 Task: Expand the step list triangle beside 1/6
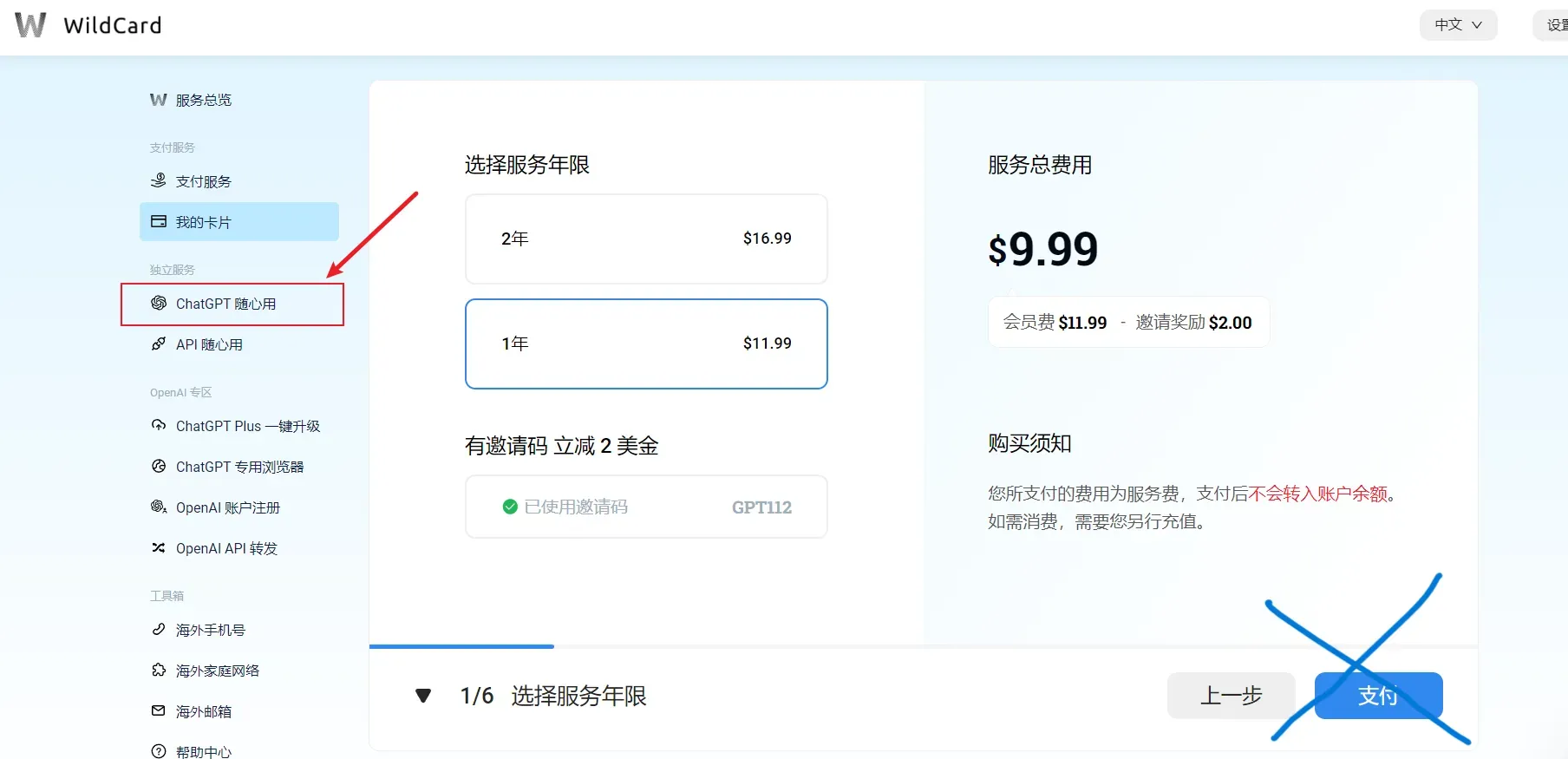tap(423, 696)
